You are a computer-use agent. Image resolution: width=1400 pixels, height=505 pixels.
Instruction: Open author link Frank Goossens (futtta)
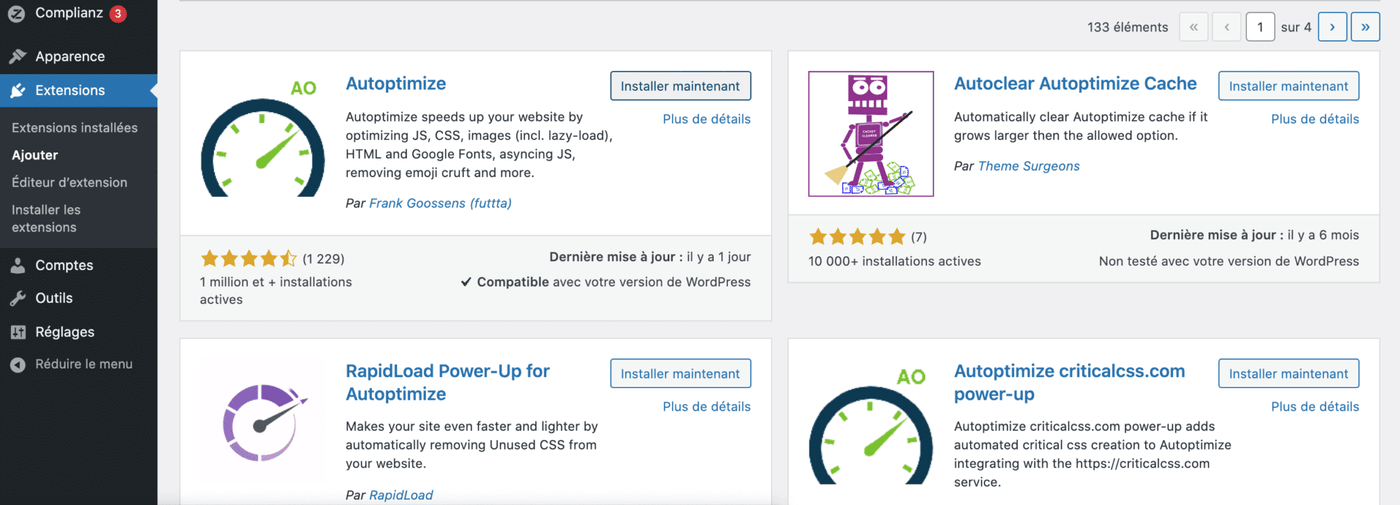pos(440,203)
